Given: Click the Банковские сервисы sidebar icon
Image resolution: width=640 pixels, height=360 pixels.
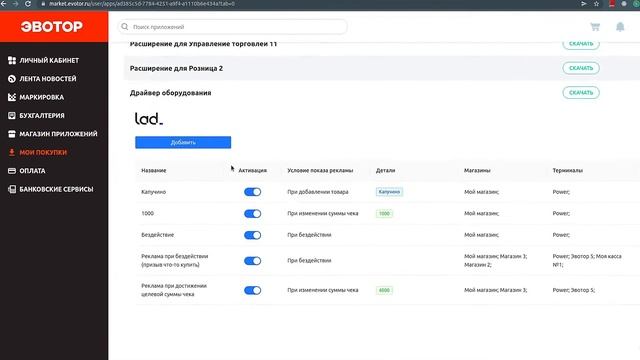Looking at the screenshot, I should 12,189.
